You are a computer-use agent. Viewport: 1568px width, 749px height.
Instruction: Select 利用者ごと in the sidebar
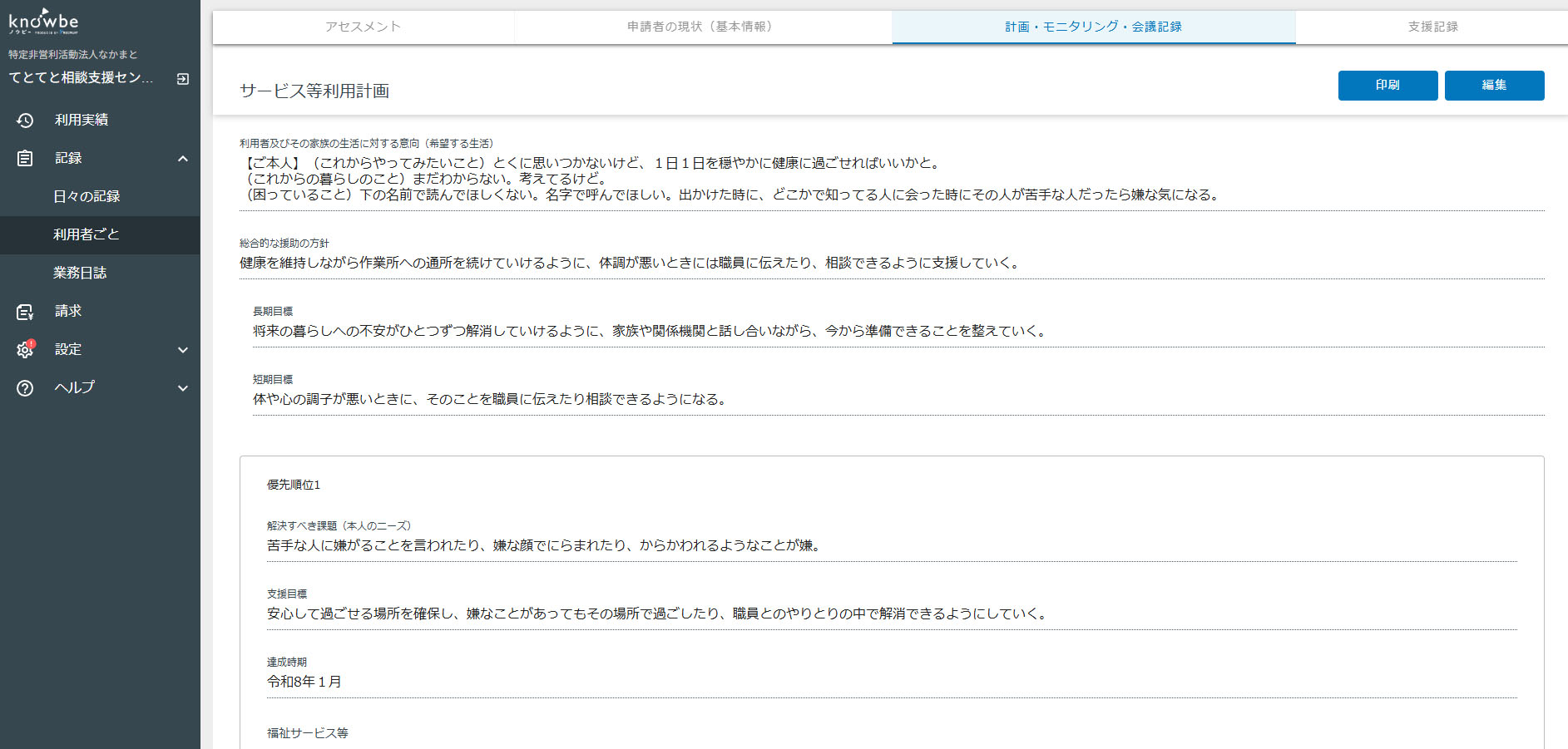(87, 235)
